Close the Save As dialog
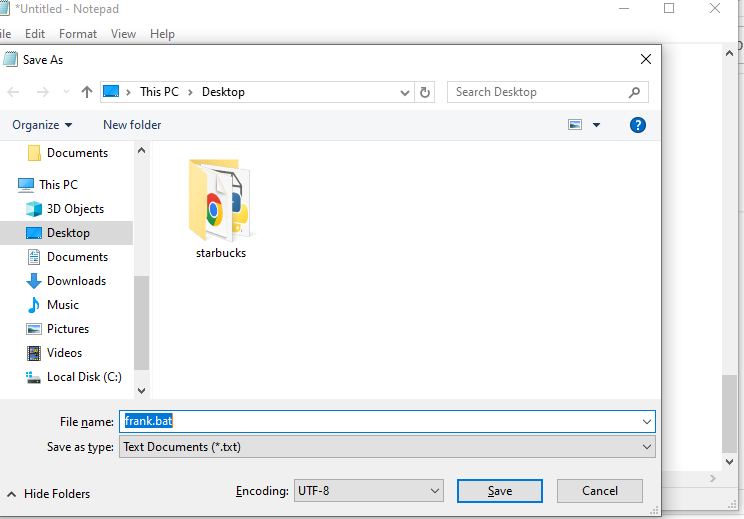This screenshot has height=519, width=744. 646,59
